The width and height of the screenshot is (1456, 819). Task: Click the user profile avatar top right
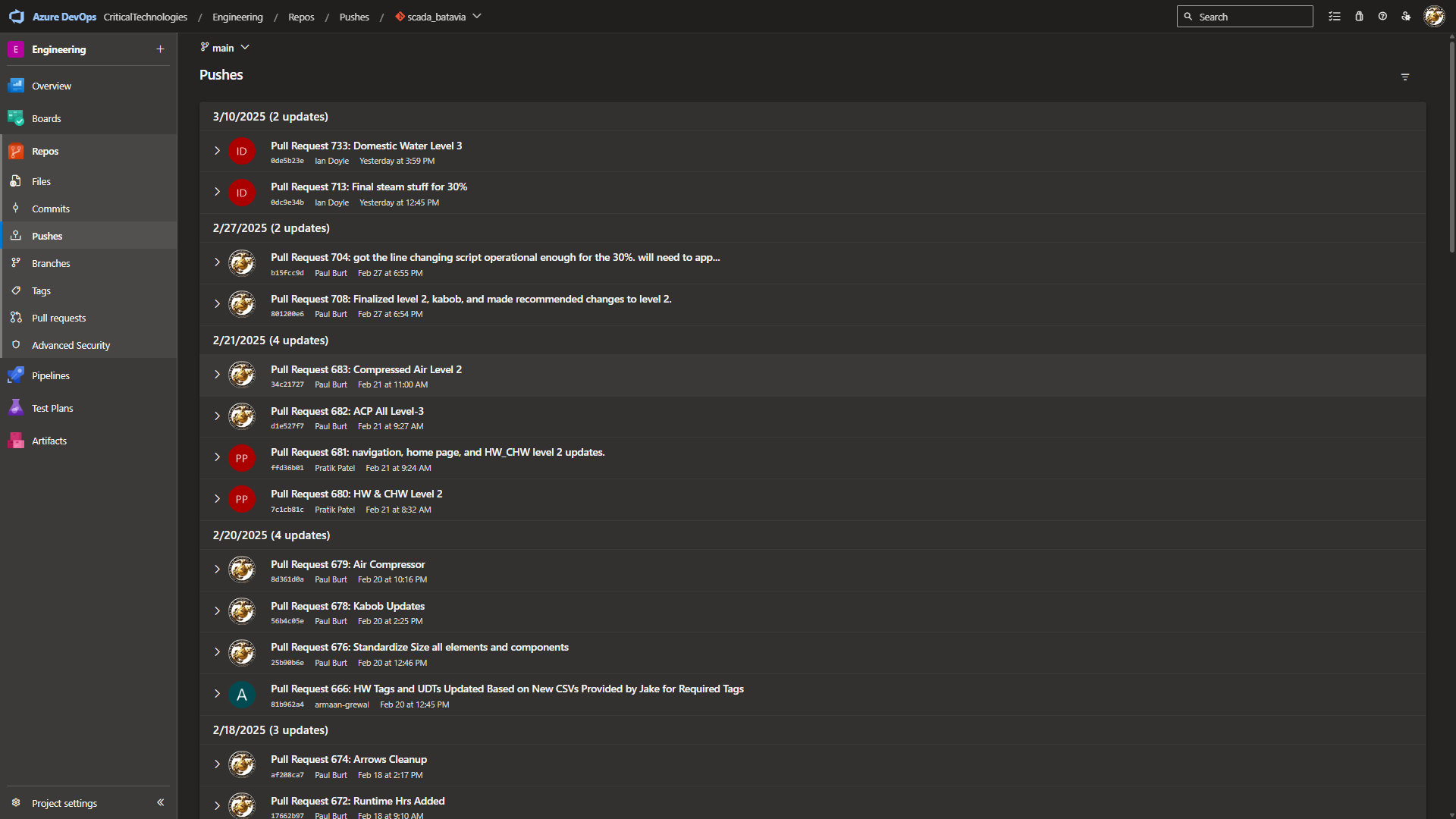[1434, 17]
